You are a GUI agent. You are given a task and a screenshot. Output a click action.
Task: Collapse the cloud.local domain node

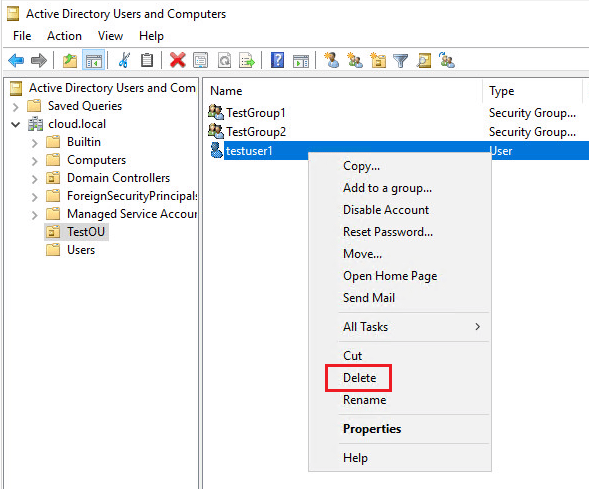click(15, 124)
